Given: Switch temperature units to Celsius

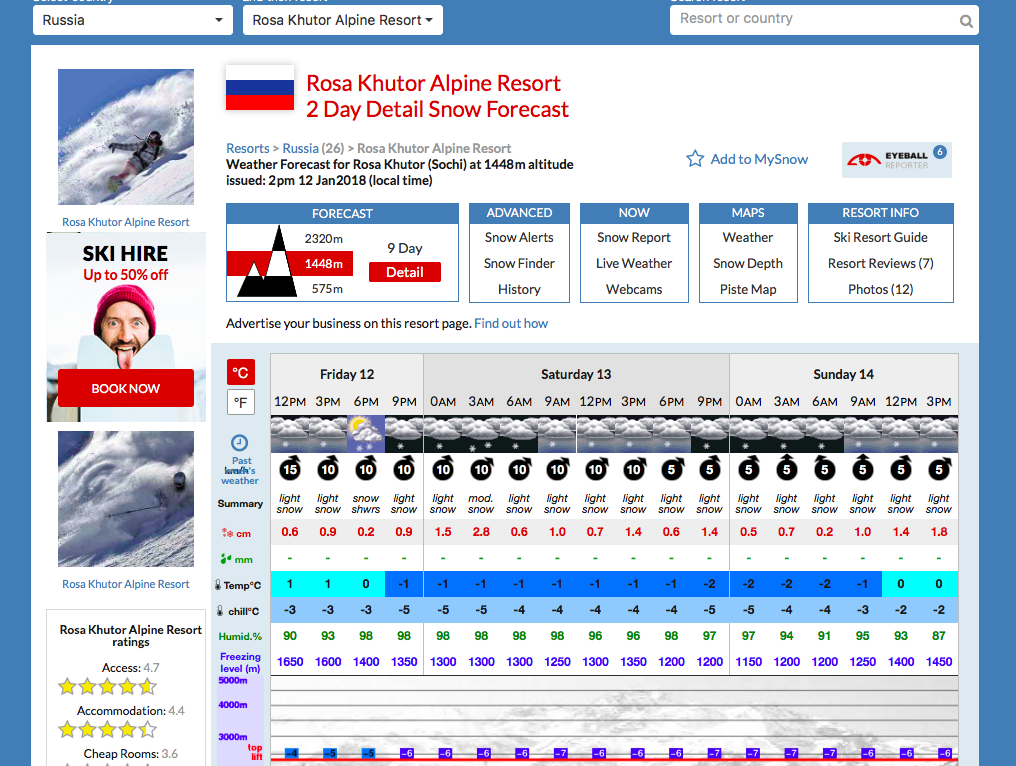Looking at the screenshot, I should point(241,373).
